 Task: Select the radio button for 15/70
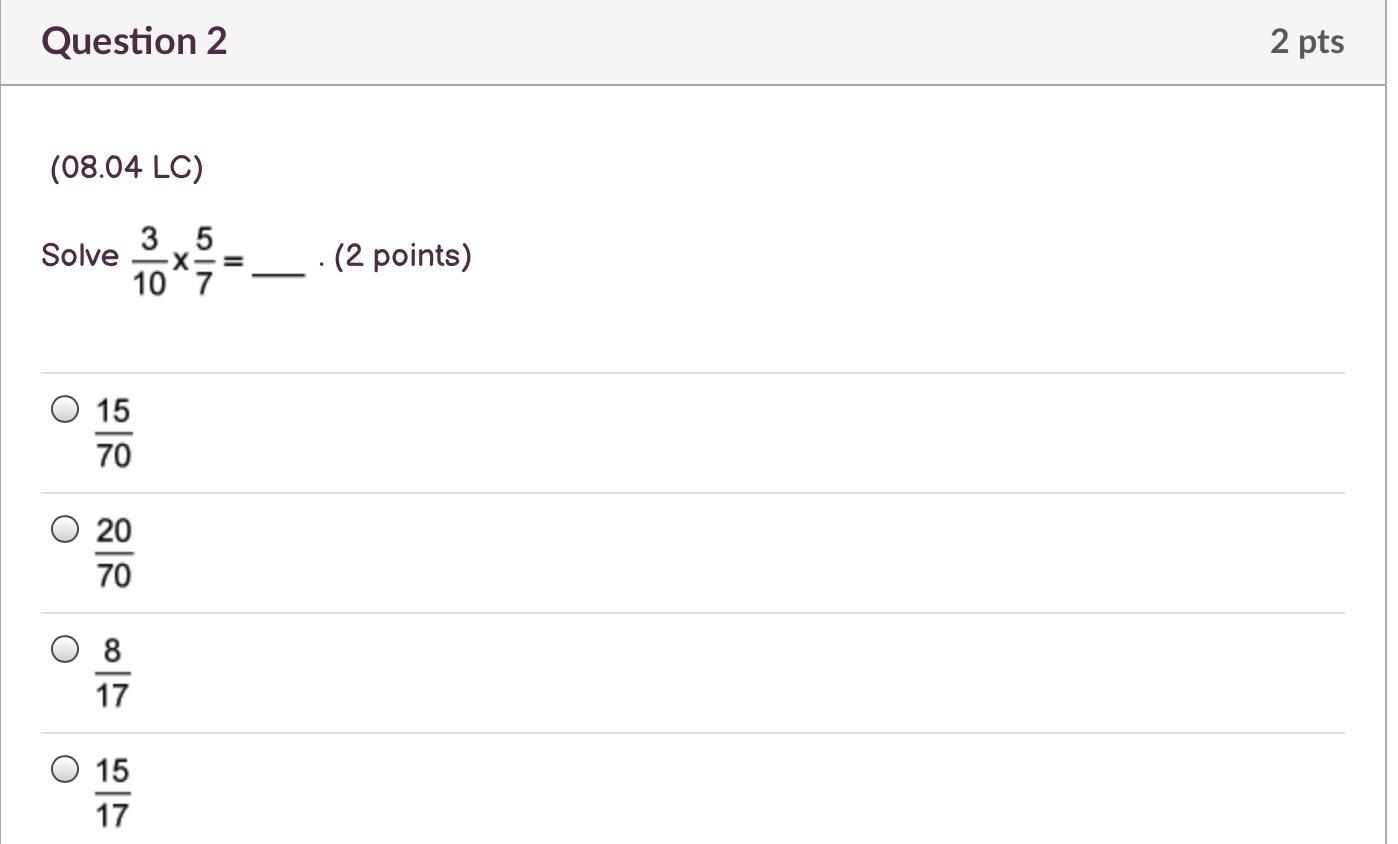(x=65, y=409)
